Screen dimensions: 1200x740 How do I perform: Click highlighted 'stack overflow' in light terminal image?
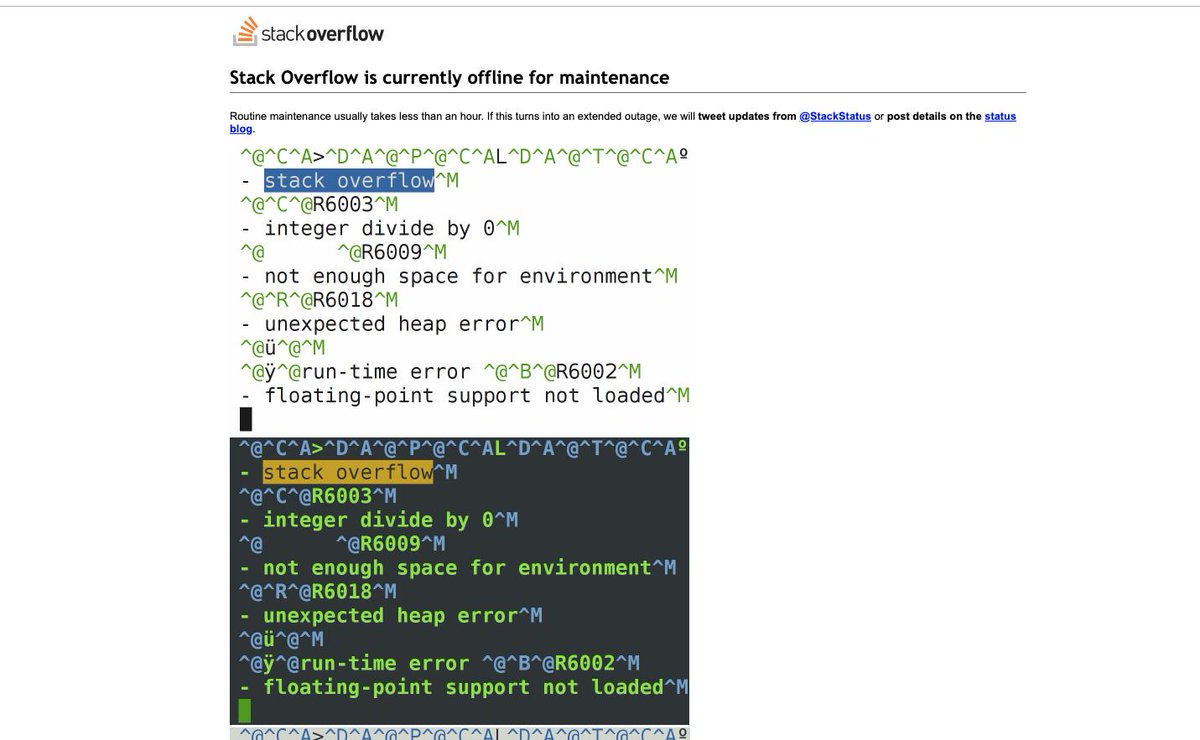350,181
